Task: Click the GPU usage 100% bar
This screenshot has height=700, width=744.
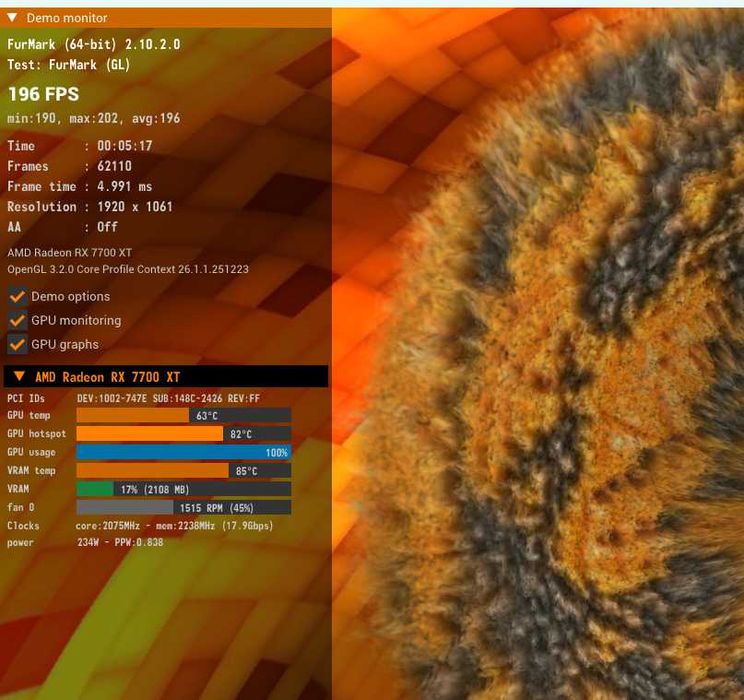Action: point(184,452)
